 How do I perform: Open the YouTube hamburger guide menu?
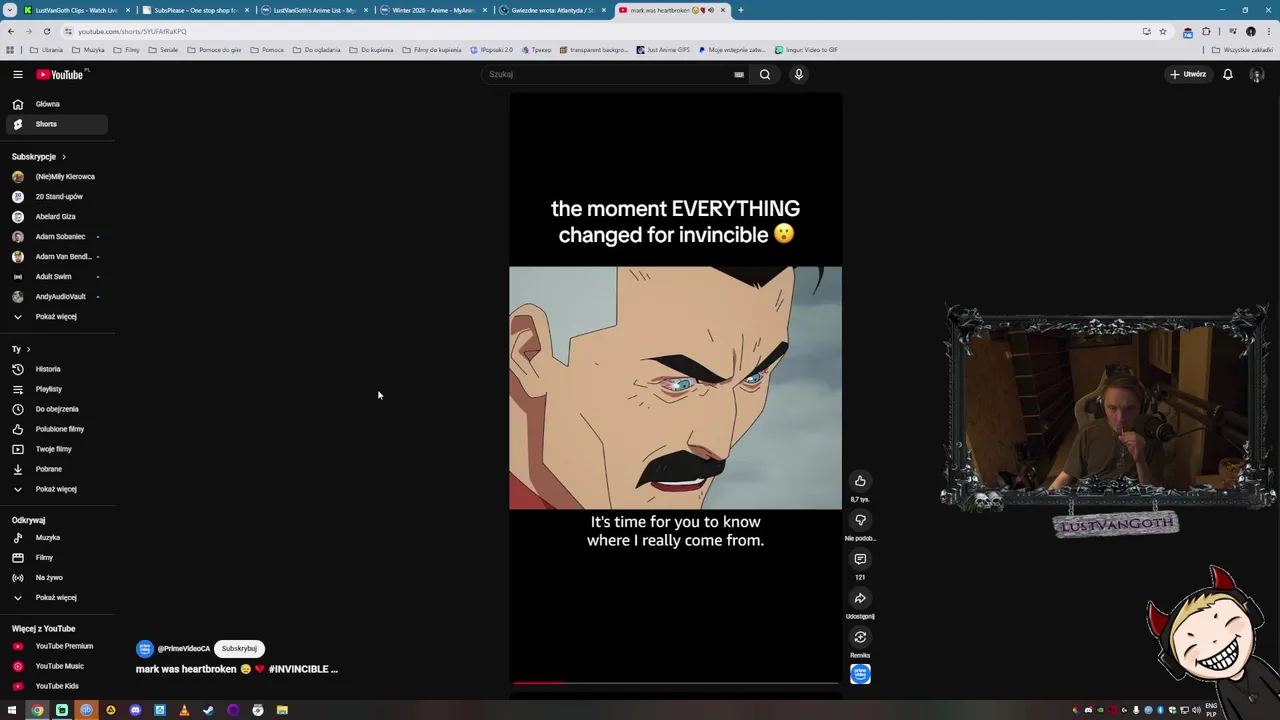click(x=17, y=74)
